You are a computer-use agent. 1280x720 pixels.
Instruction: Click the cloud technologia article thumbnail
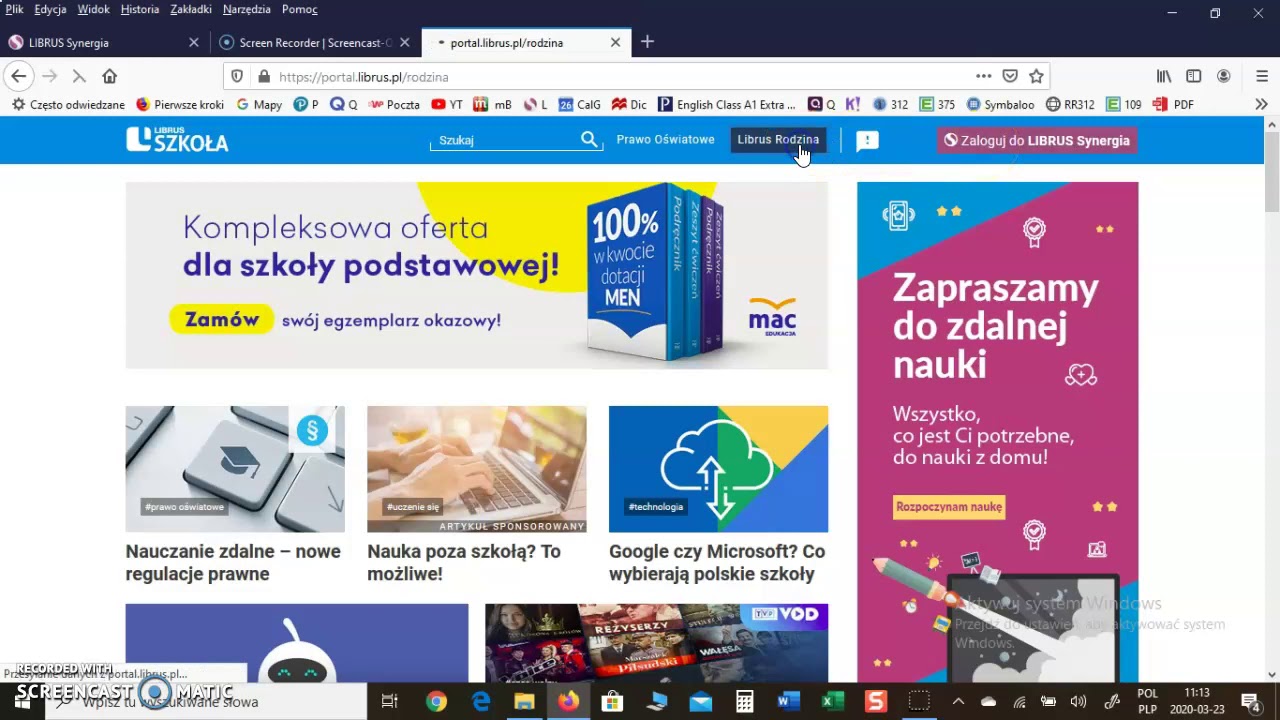pos(718,469)
